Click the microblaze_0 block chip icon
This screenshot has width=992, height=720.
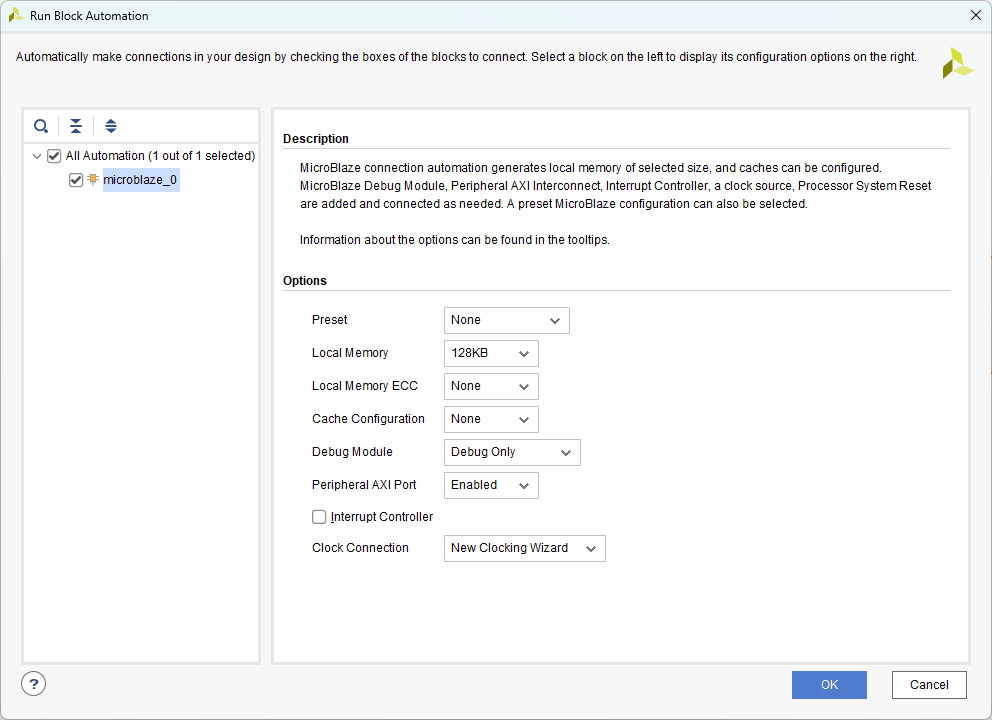[x=93, y=180]
